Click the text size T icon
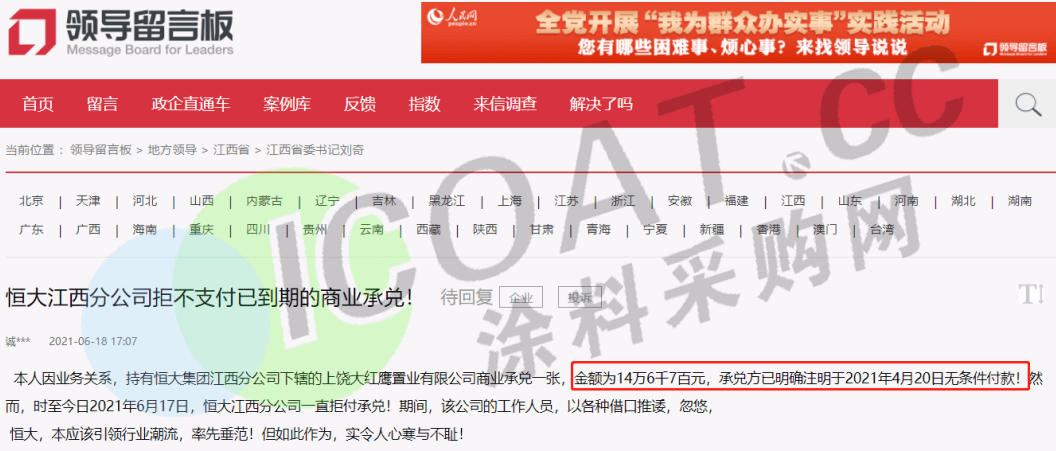The height and width of the screenshot is (451, 1056). [x=1029, y=294]
